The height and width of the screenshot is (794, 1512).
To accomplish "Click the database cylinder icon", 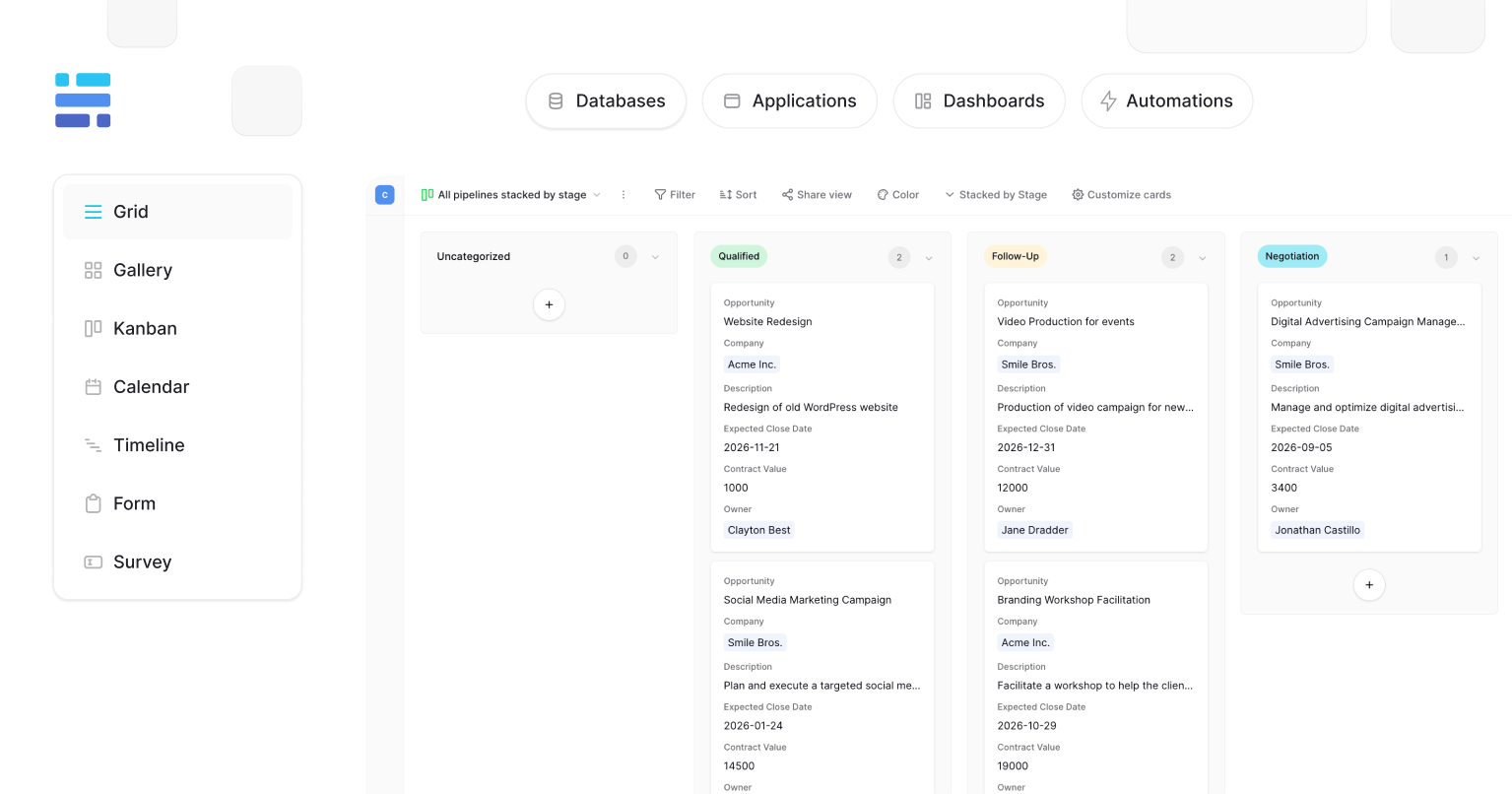I will pos(556,100).
